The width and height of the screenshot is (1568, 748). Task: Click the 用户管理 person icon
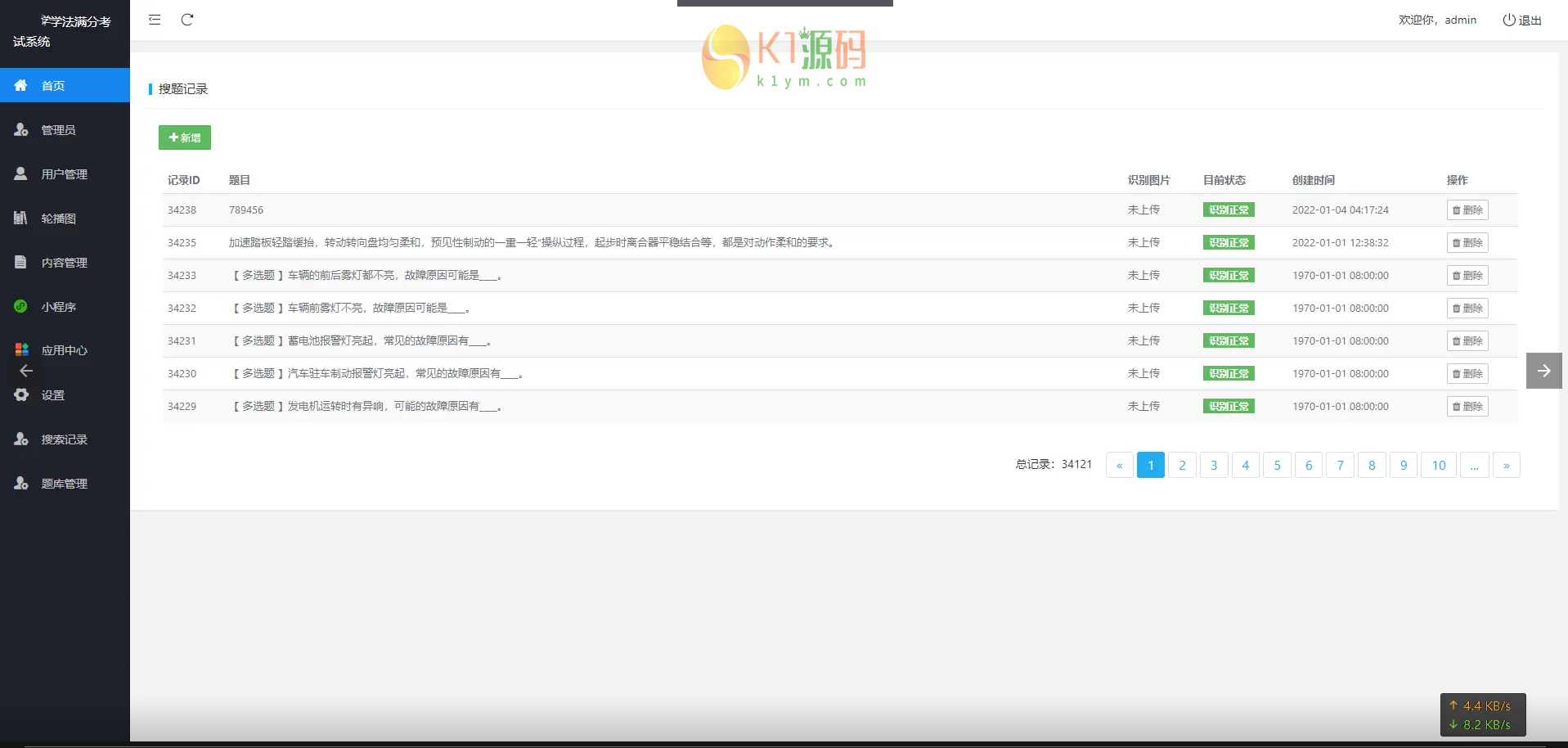pos(20,173)
